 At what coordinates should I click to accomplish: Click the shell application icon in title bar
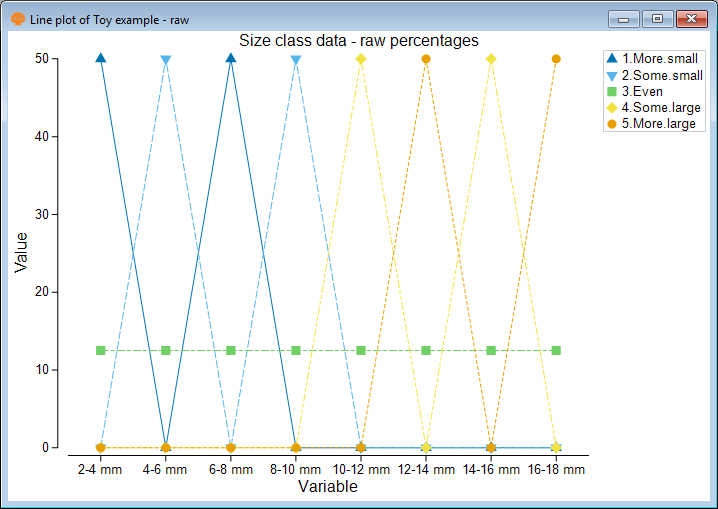(x=17, y=18)
